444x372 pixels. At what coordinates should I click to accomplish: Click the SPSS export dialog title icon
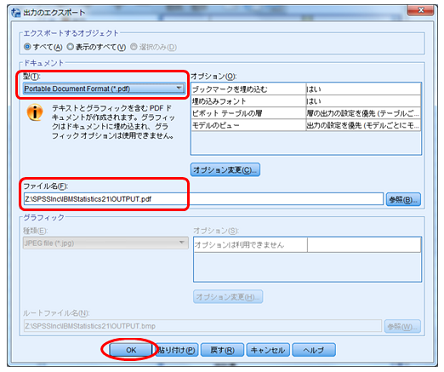tap(16, 13)
